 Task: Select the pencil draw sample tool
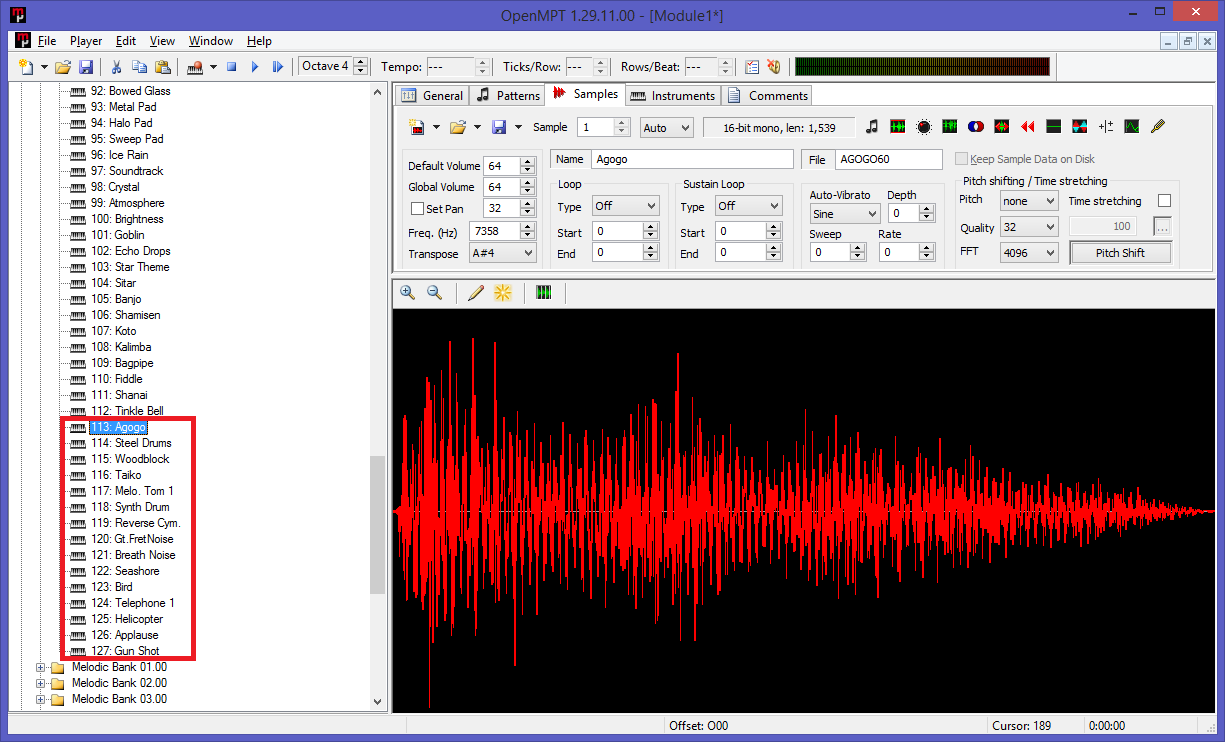point(476,292)
